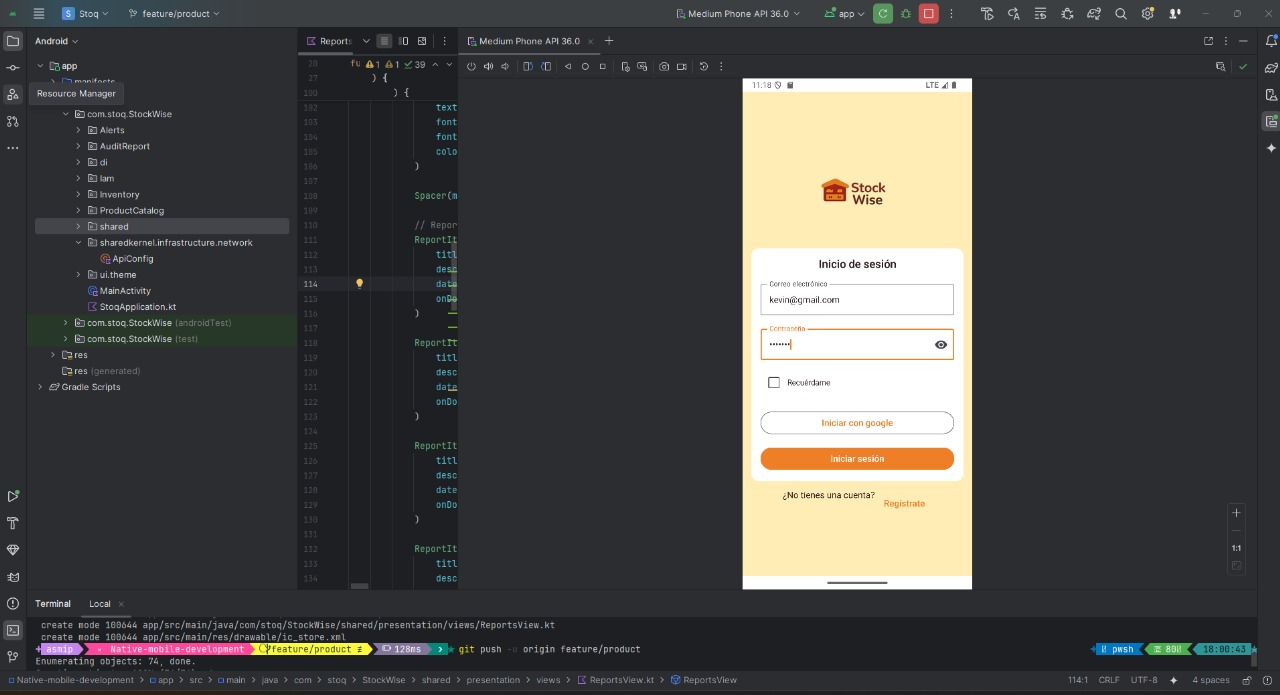The width and height of the screenshot is (1280, 695).
Task: Expand the Alerts package
Action: 79,130
